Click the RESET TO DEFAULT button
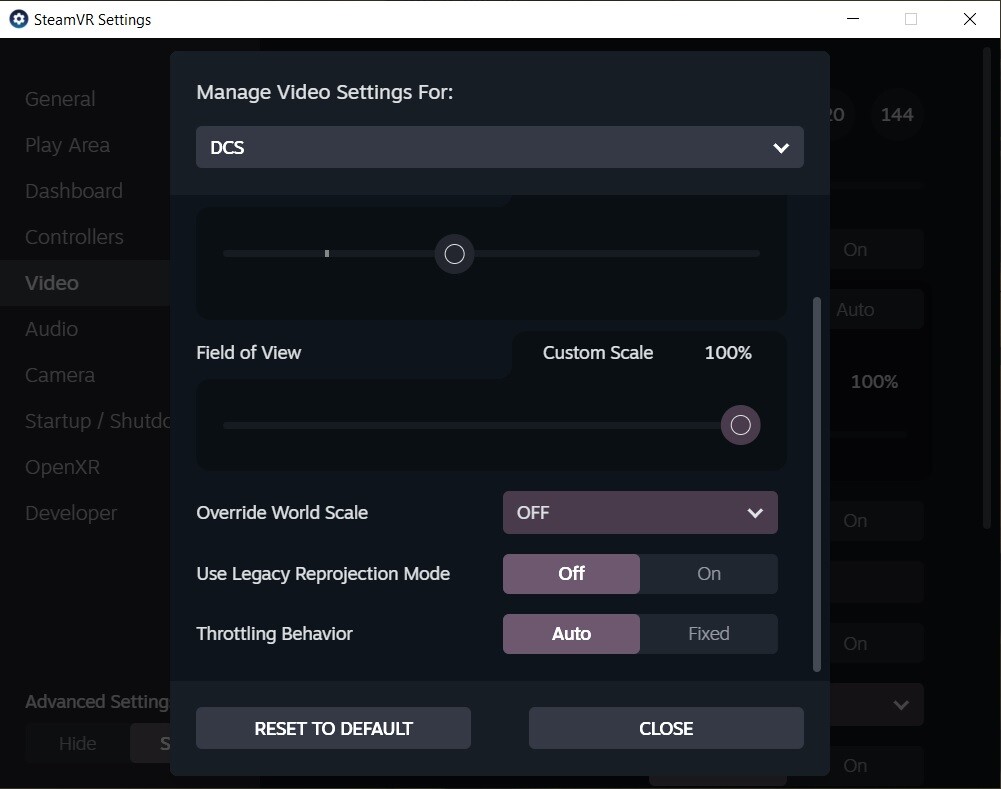The image size is (1001, 789). (333, 728)
